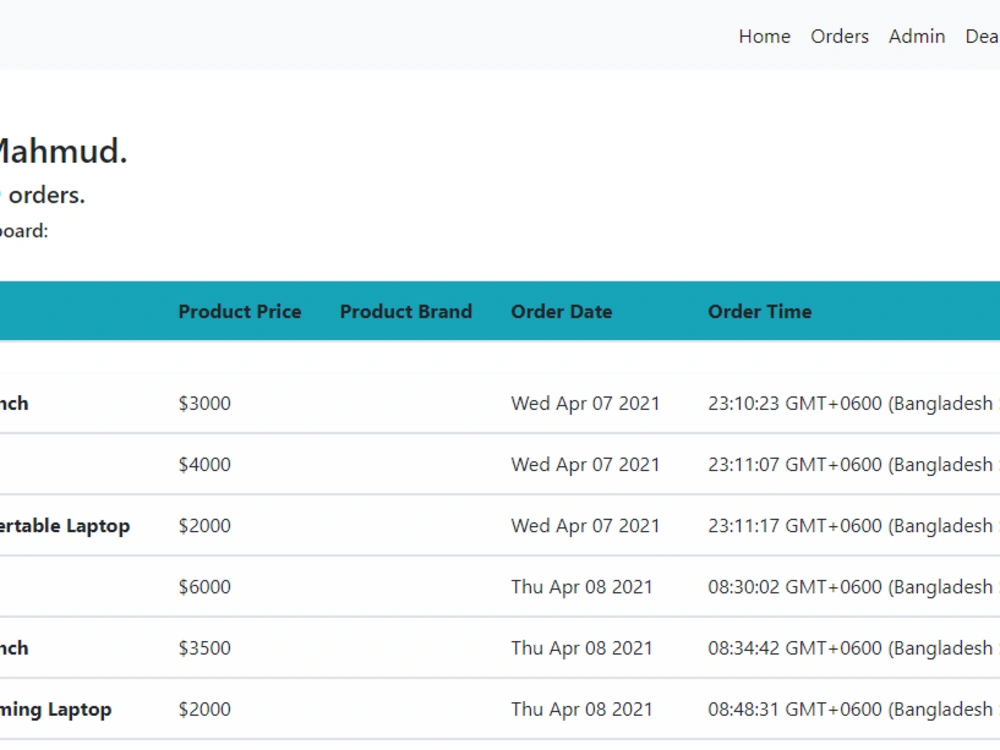Click the 08:48:31 GMT+0600 time cell
The width and height of the screenshot is (1000, 750).
click(854, 709)
